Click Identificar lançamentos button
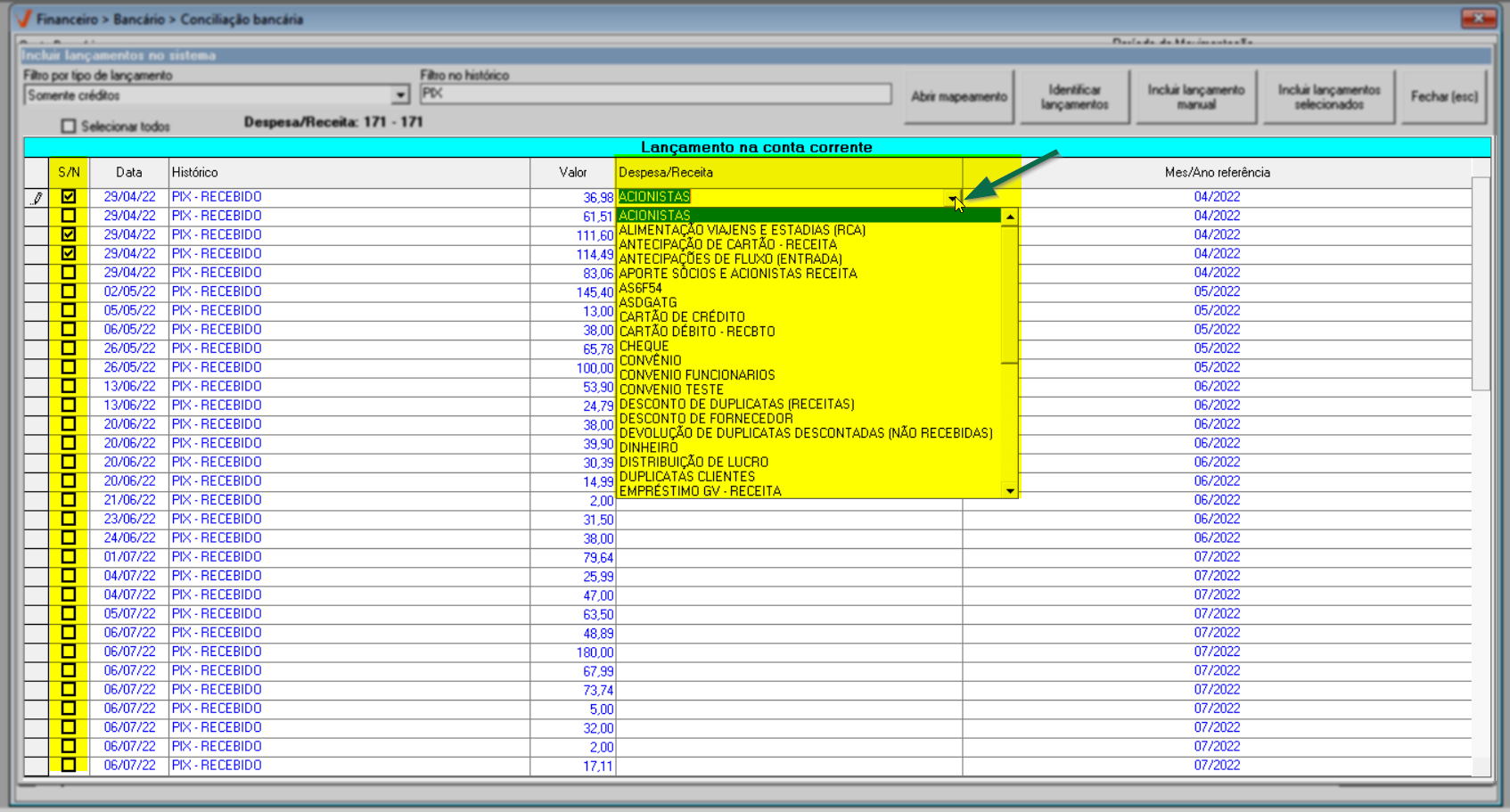The height and width of the screenshot is (812, 1510). tap(1074, 97)
